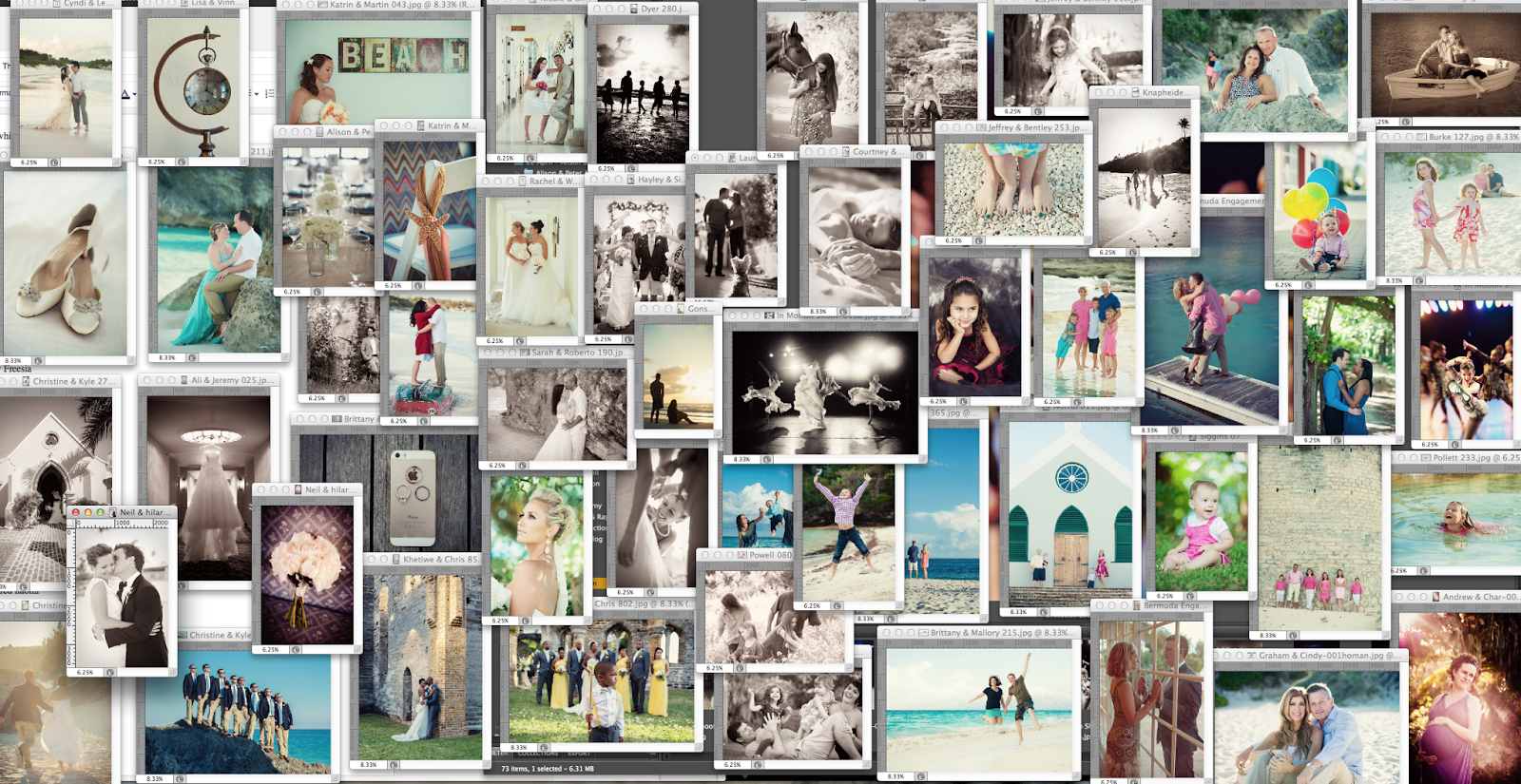Screen dimensions: 1521x784
Task: Click status info icon in Courtney window
Action: pyautogui.click(x=843, y=311)
